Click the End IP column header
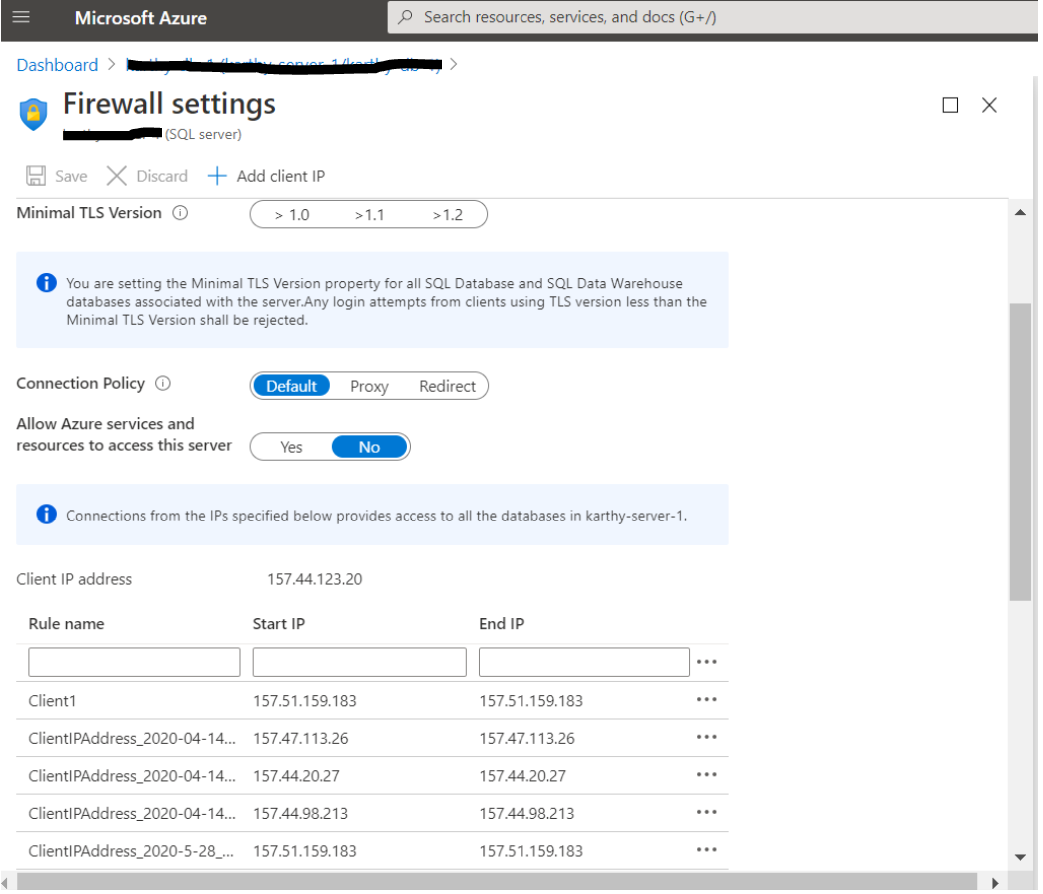 tap(502, 624)
